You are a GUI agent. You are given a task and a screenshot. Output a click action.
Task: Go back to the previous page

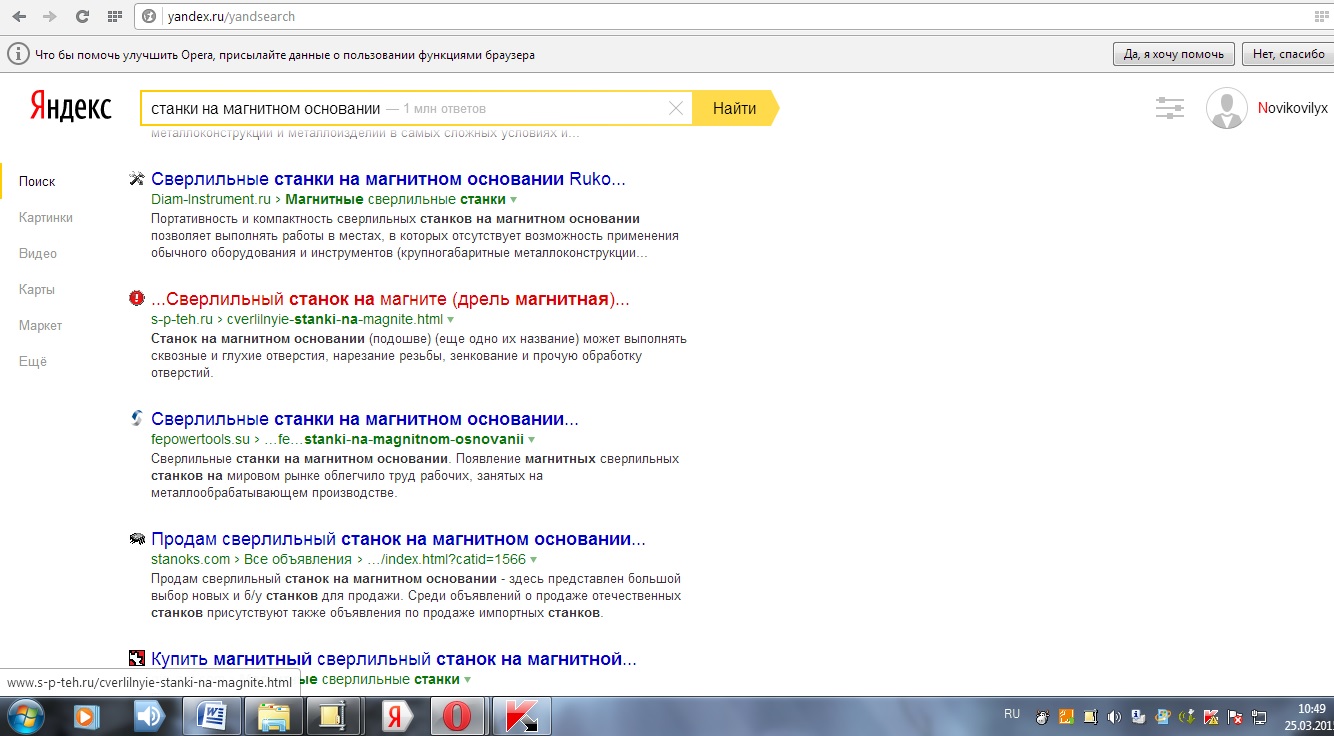pos(19,16)
